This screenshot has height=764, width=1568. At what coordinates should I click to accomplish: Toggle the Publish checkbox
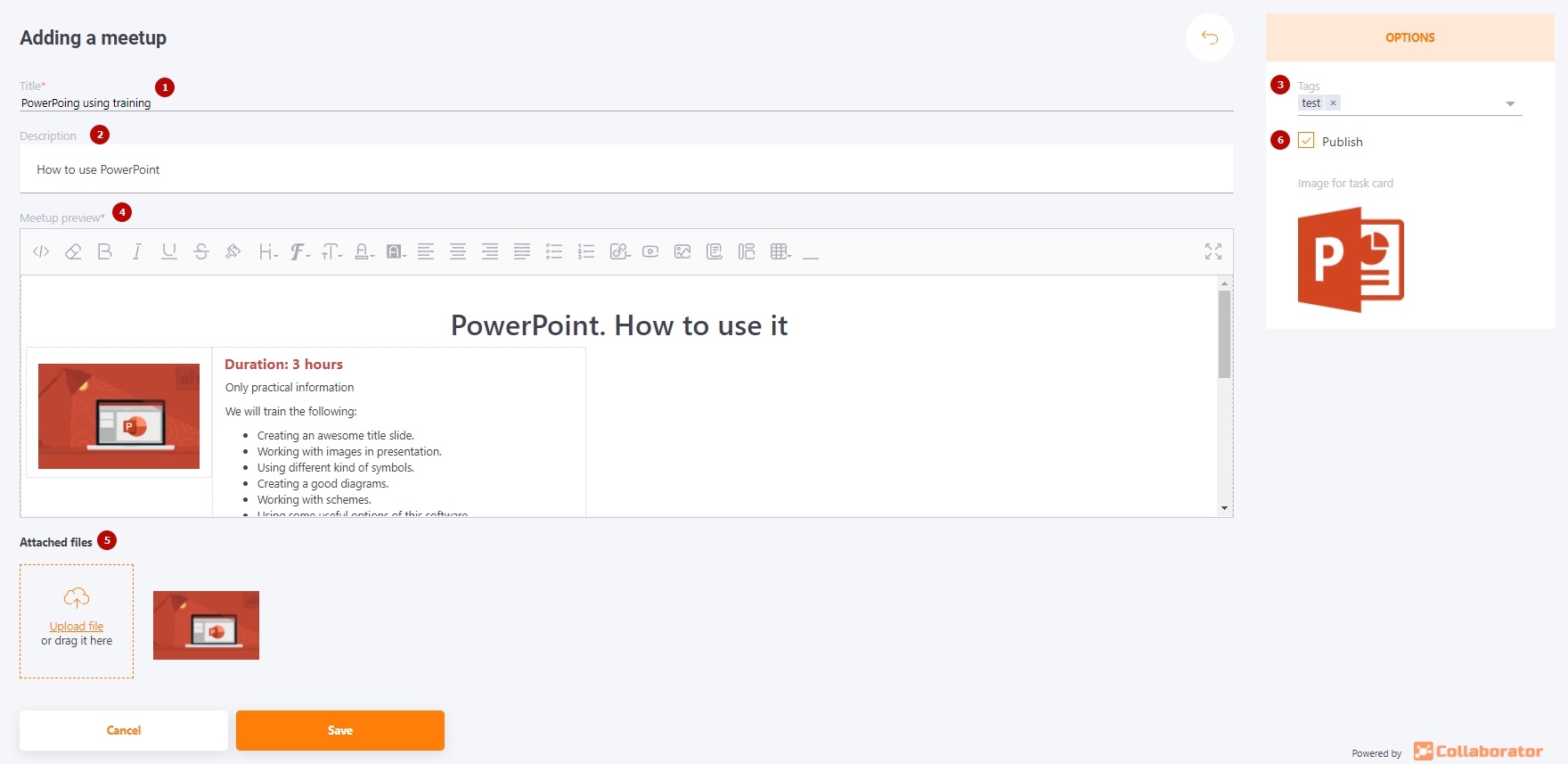pyautogui.click(x=1306, y=141)
